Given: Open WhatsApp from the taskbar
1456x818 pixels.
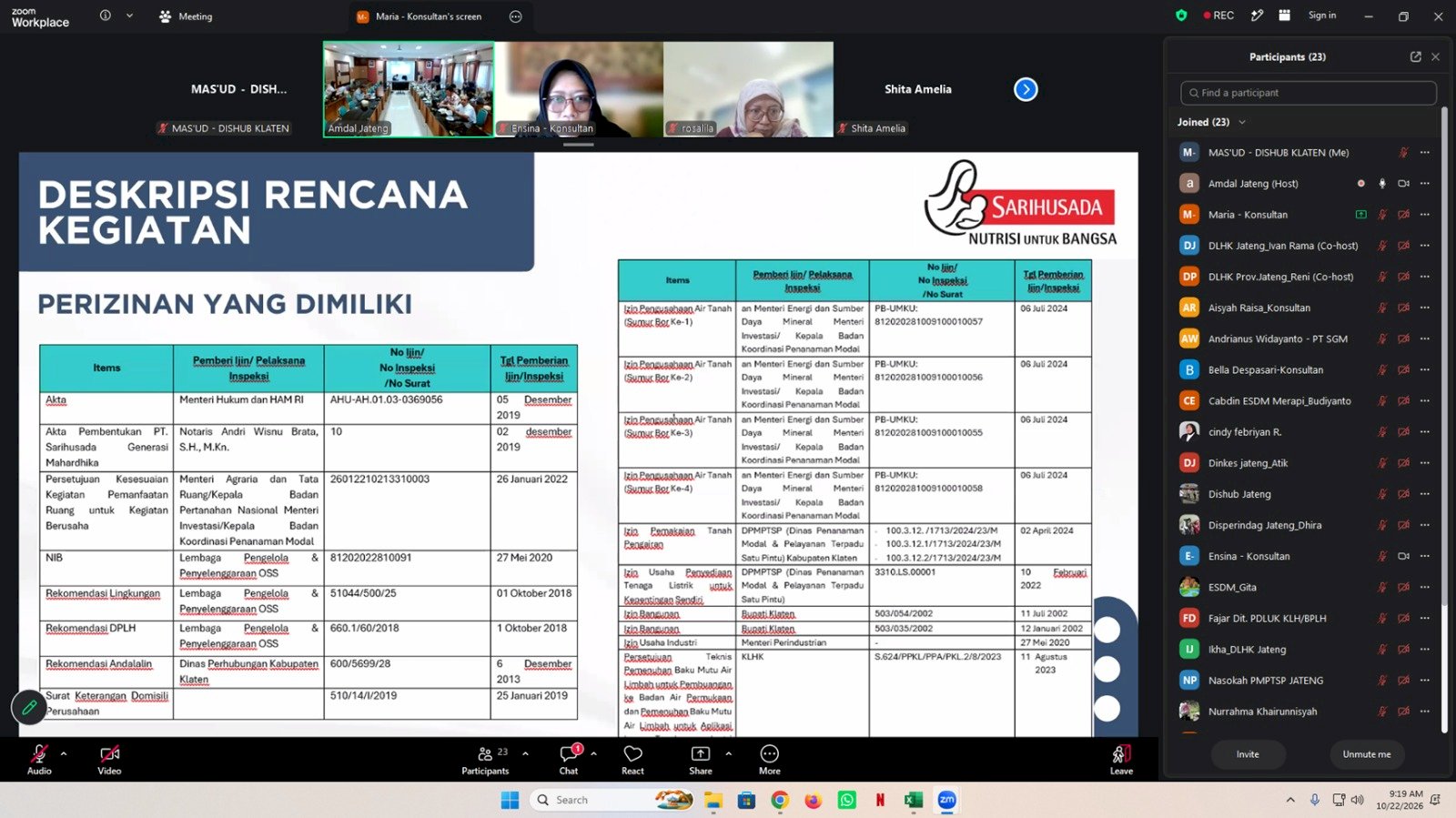Looking at the screenshot, I should pyautogui.click(x=847, y=800).
